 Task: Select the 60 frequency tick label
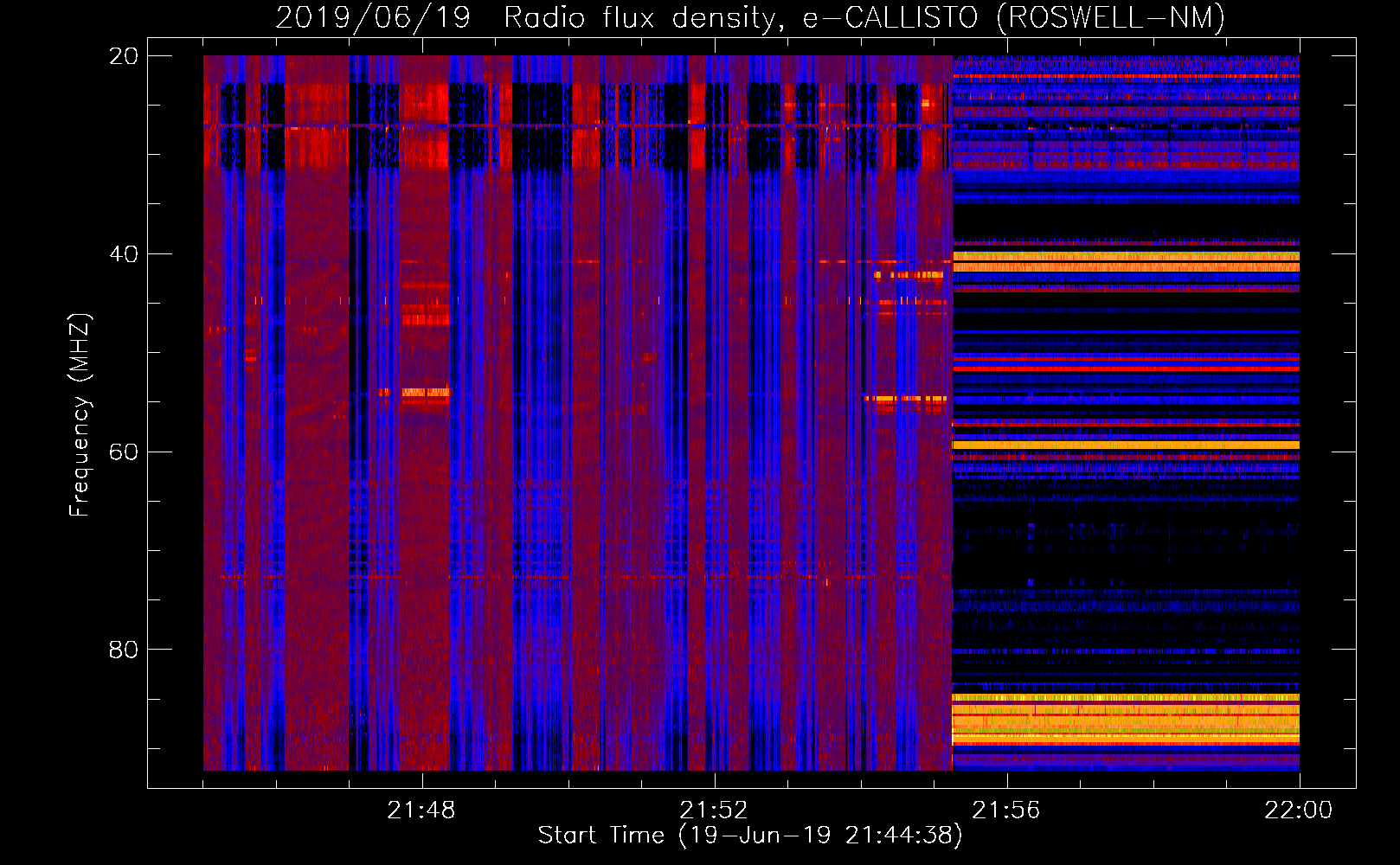pos(124,452)
